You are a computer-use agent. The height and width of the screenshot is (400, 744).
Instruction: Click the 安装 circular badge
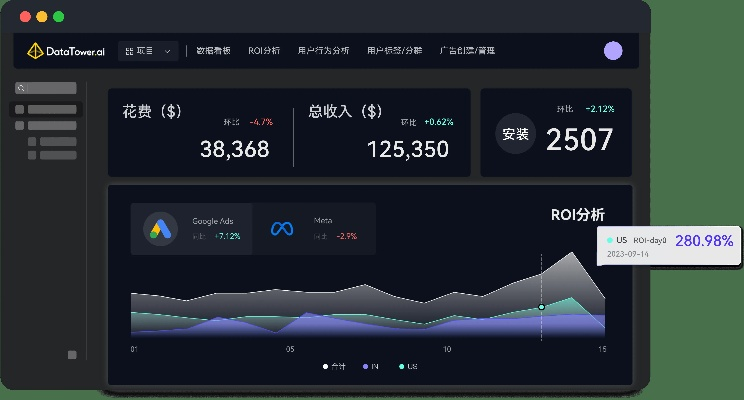[x=516, y=135]
